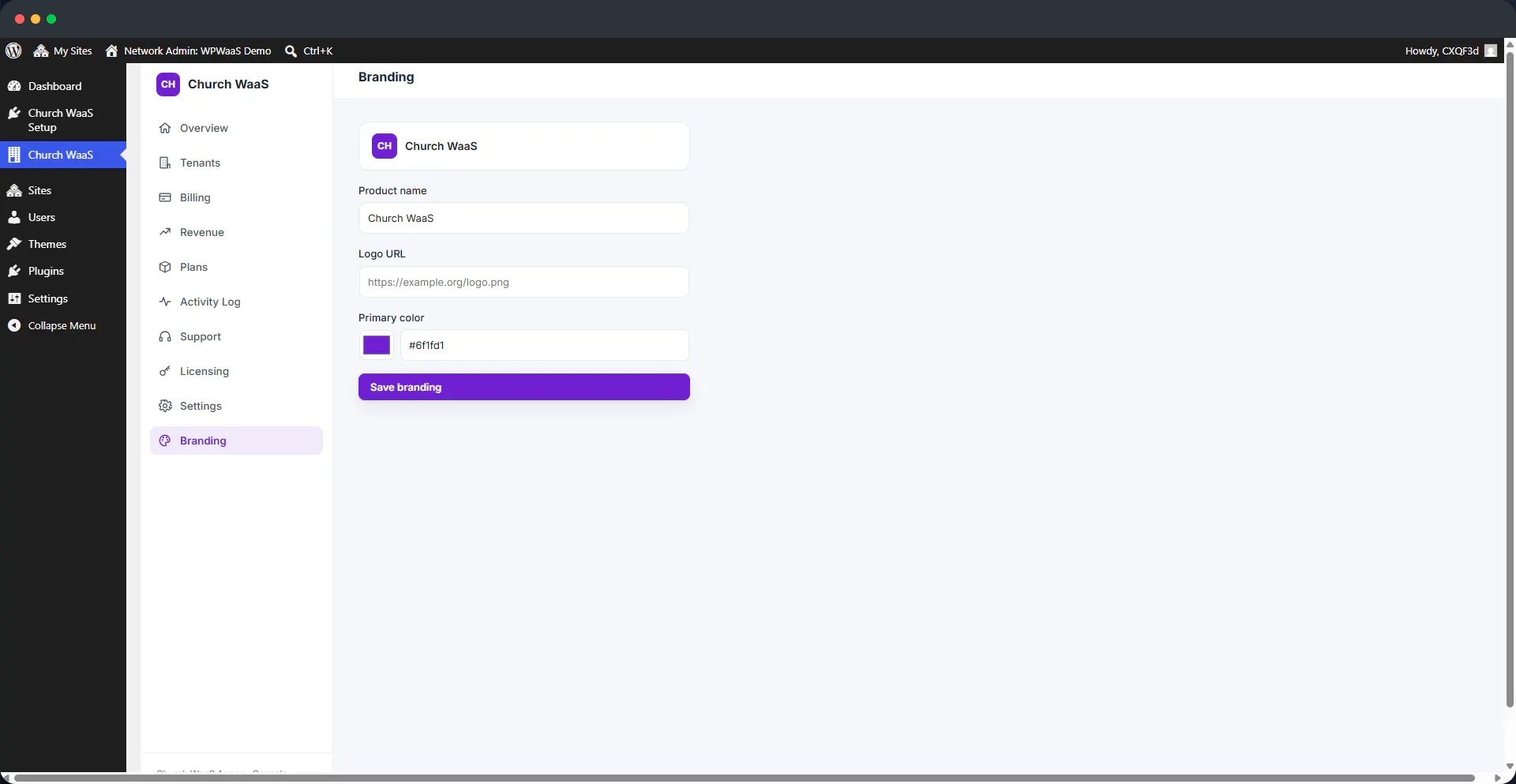Screen dimensions: 1516x784
Task: Open Users in WordPress sidebar
Action: 62,217
